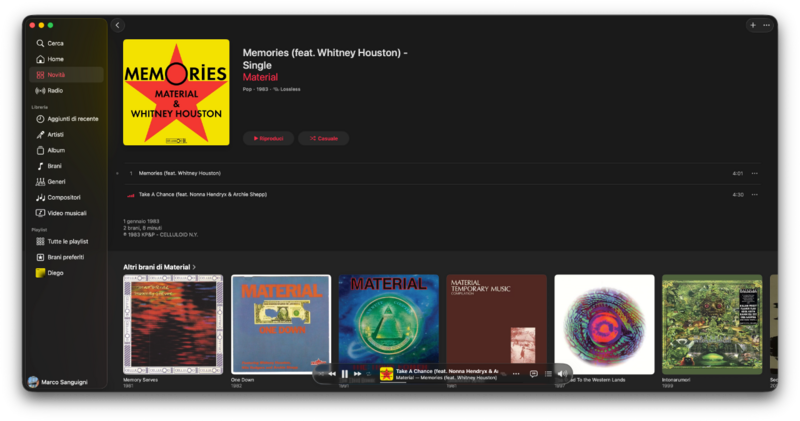
Task: Pause the current track
Action: (x=345, y=374)
